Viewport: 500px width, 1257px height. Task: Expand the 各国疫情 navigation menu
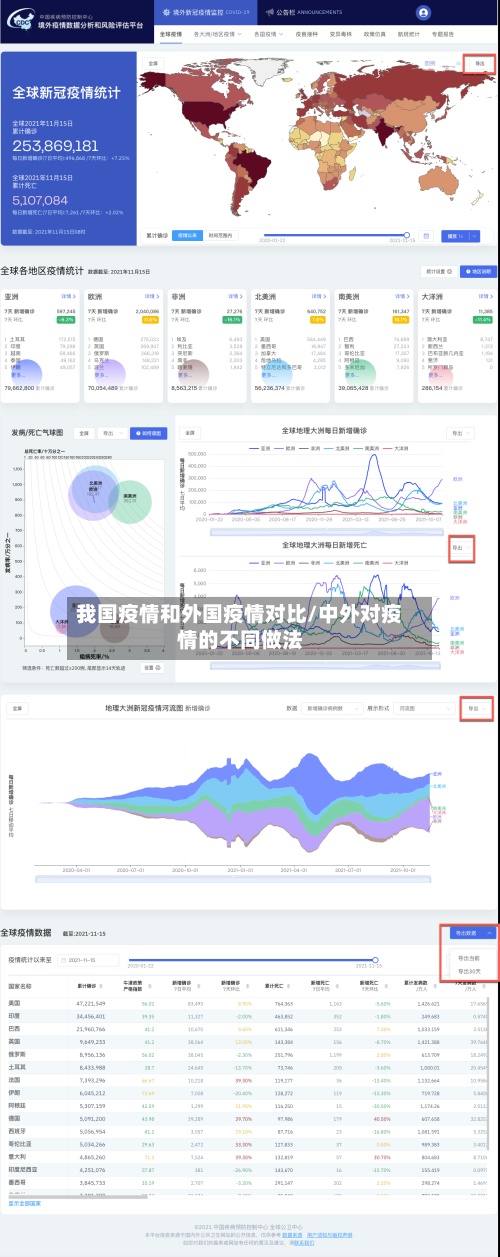[267, 34]
